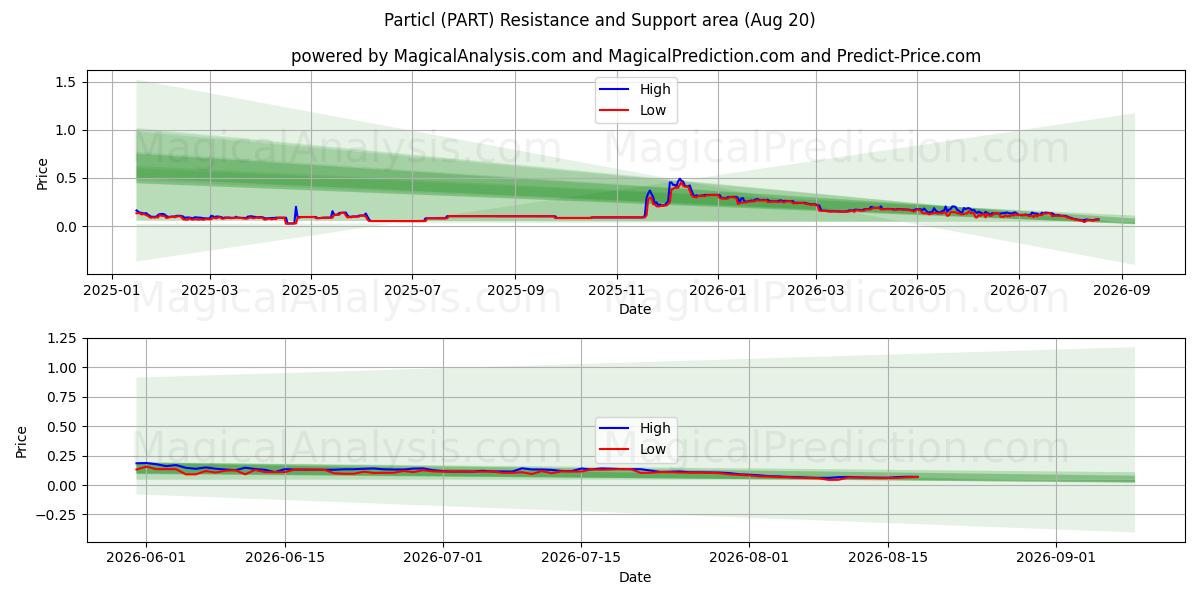Click the '-0.25' y-axis tick in bottom chart

56,515
